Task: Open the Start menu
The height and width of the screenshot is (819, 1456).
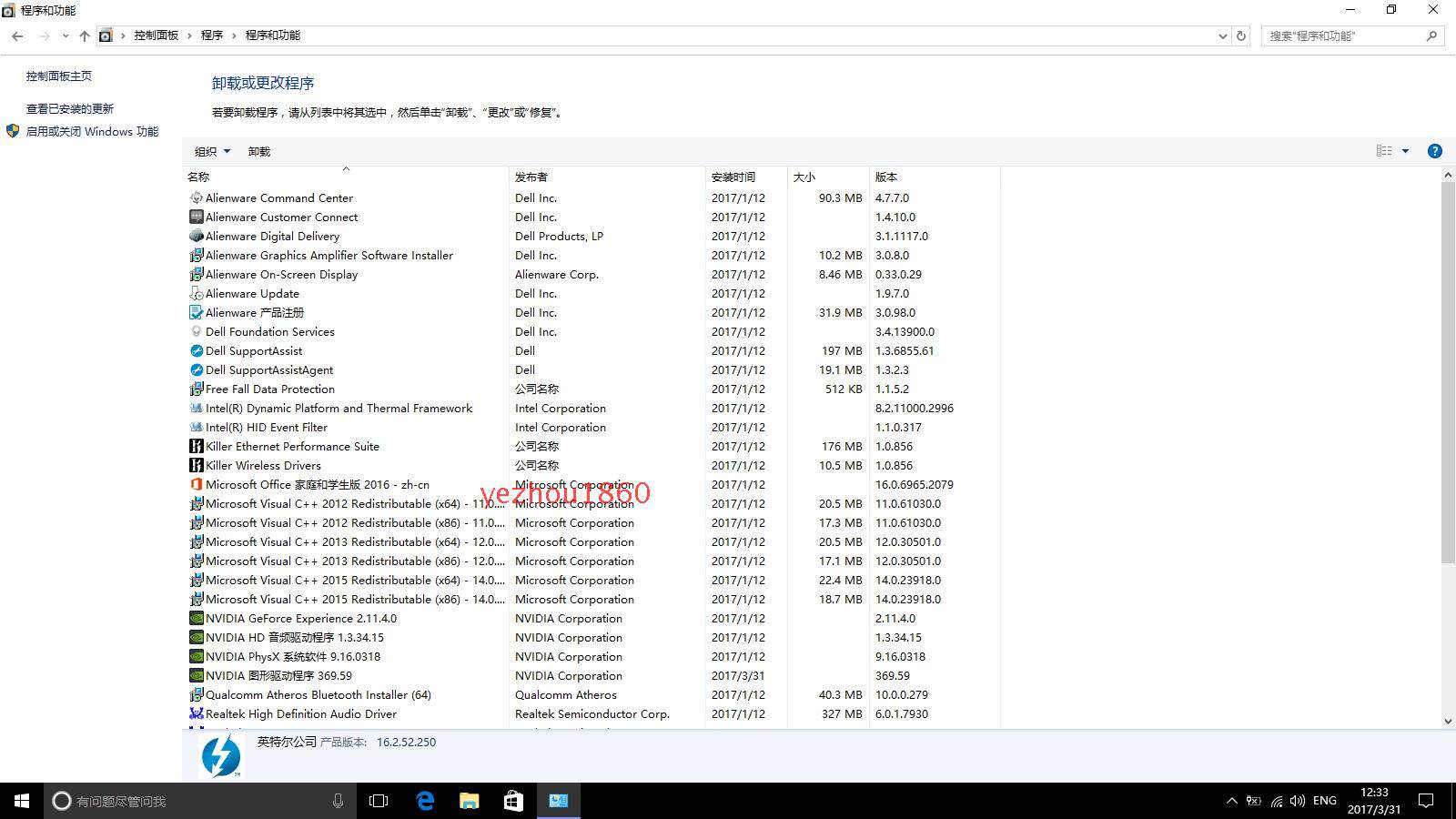Action: [22, 801]
